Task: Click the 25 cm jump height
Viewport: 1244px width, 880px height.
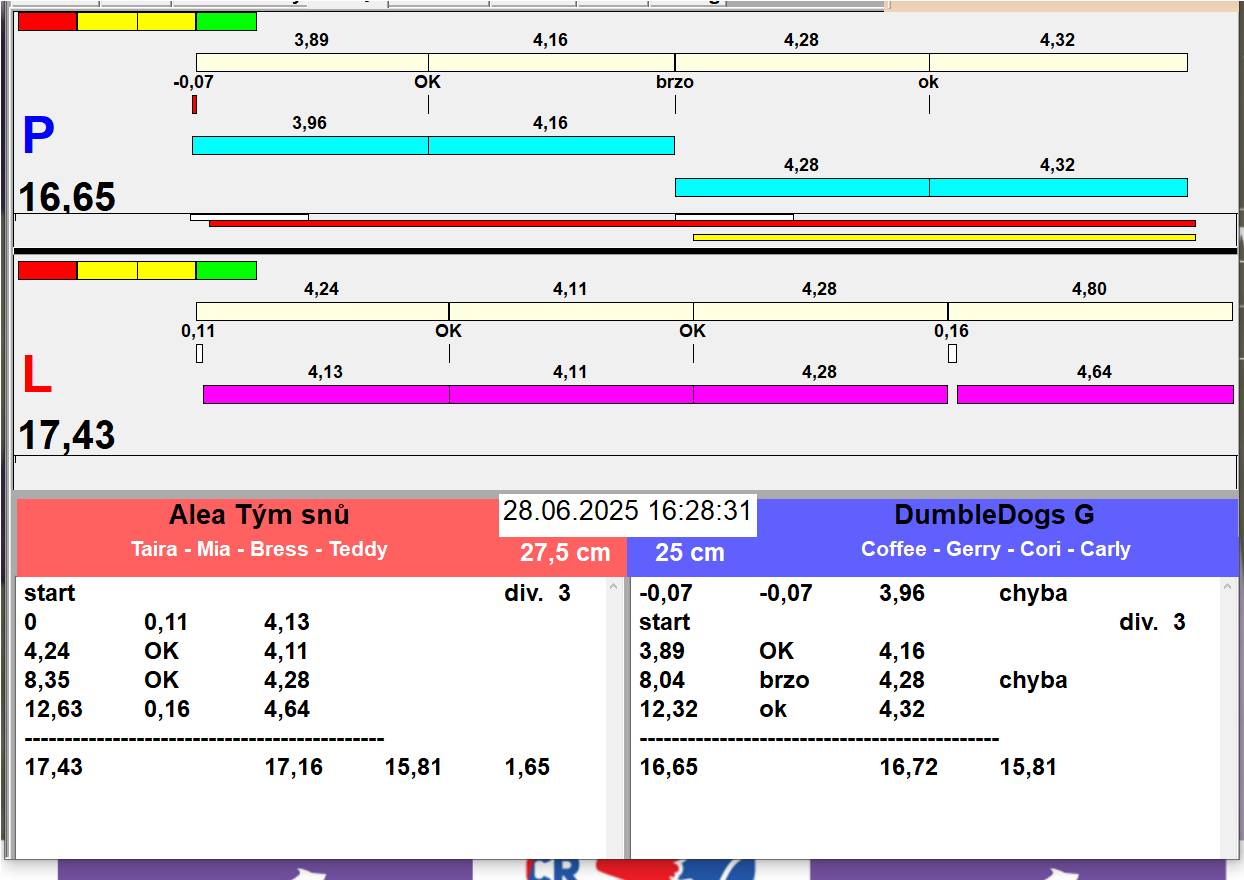Action: (x=690, y=553)
